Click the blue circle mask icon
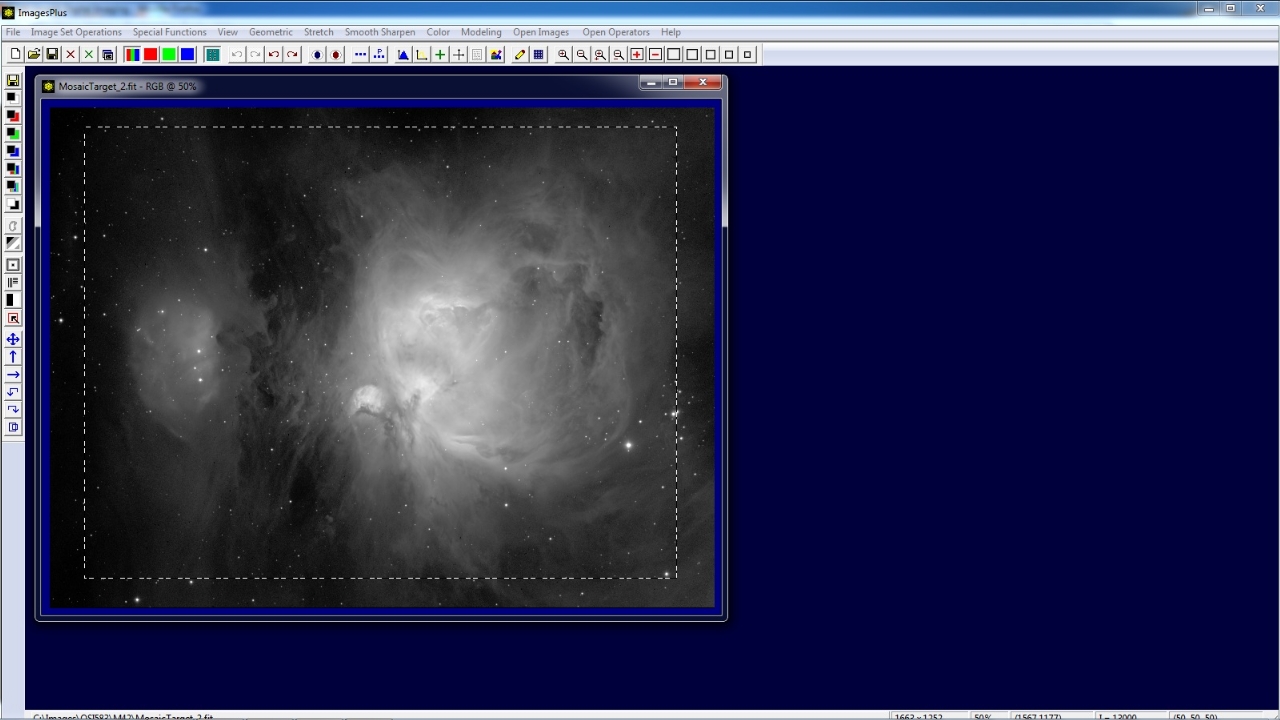This screenshot has width=1280, height=720. click(x=317, y=54)
